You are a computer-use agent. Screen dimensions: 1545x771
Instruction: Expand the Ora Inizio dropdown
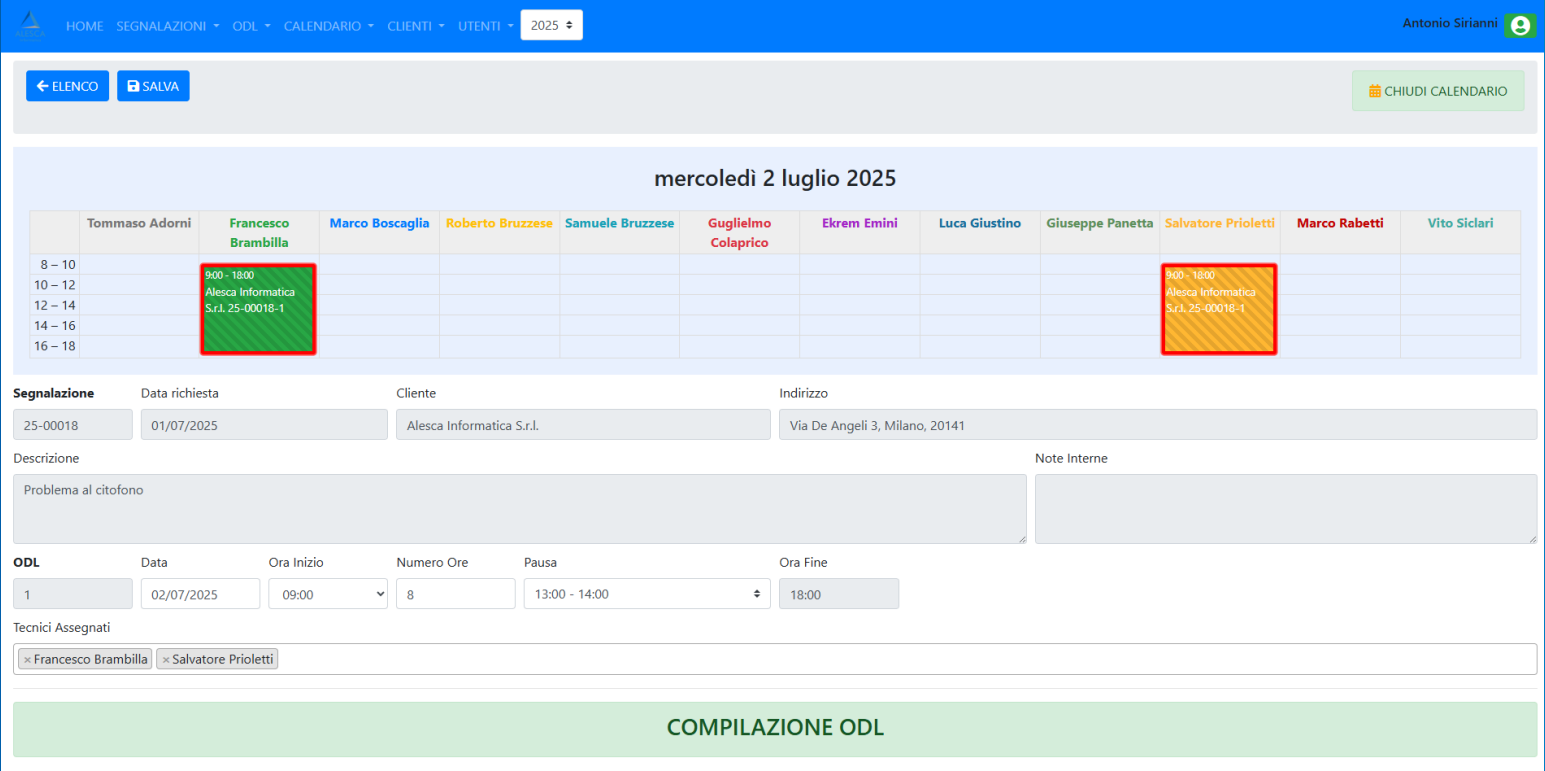coord(327,594)
